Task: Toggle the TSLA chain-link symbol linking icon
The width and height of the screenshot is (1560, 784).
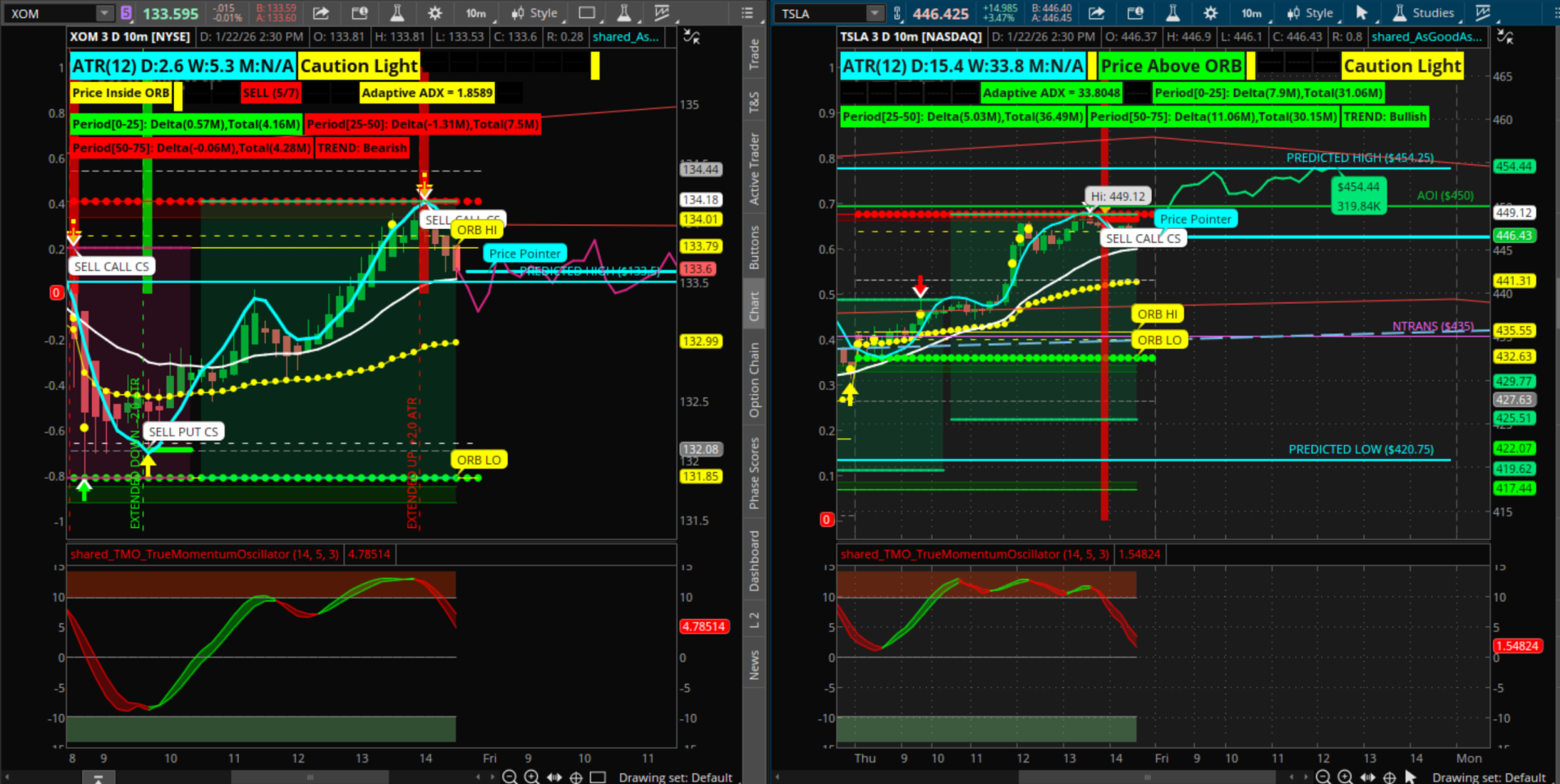Action: point(897,13)
